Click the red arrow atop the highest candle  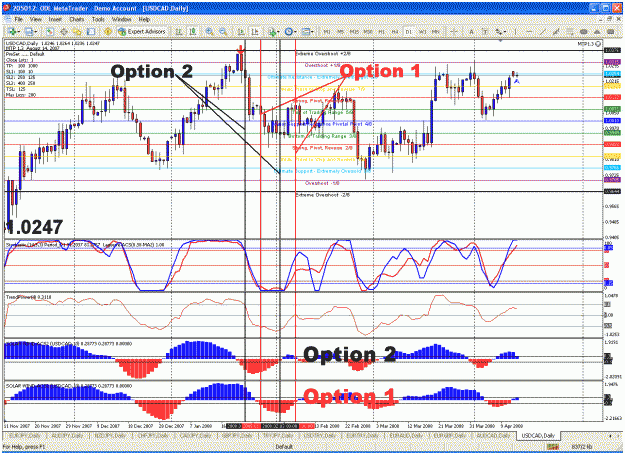pyautogui.click(x=241, y=49)
